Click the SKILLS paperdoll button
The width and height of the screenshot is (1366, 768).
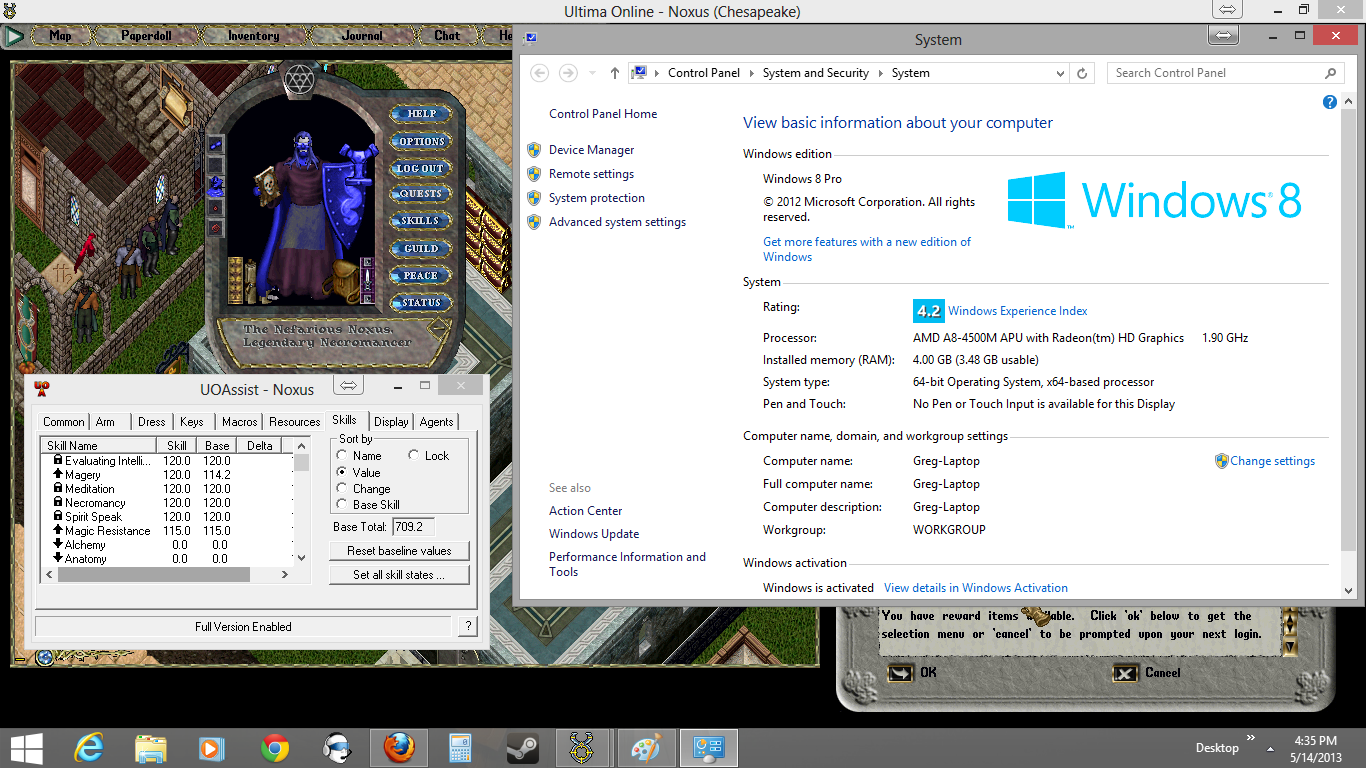(x=420, y=221)
